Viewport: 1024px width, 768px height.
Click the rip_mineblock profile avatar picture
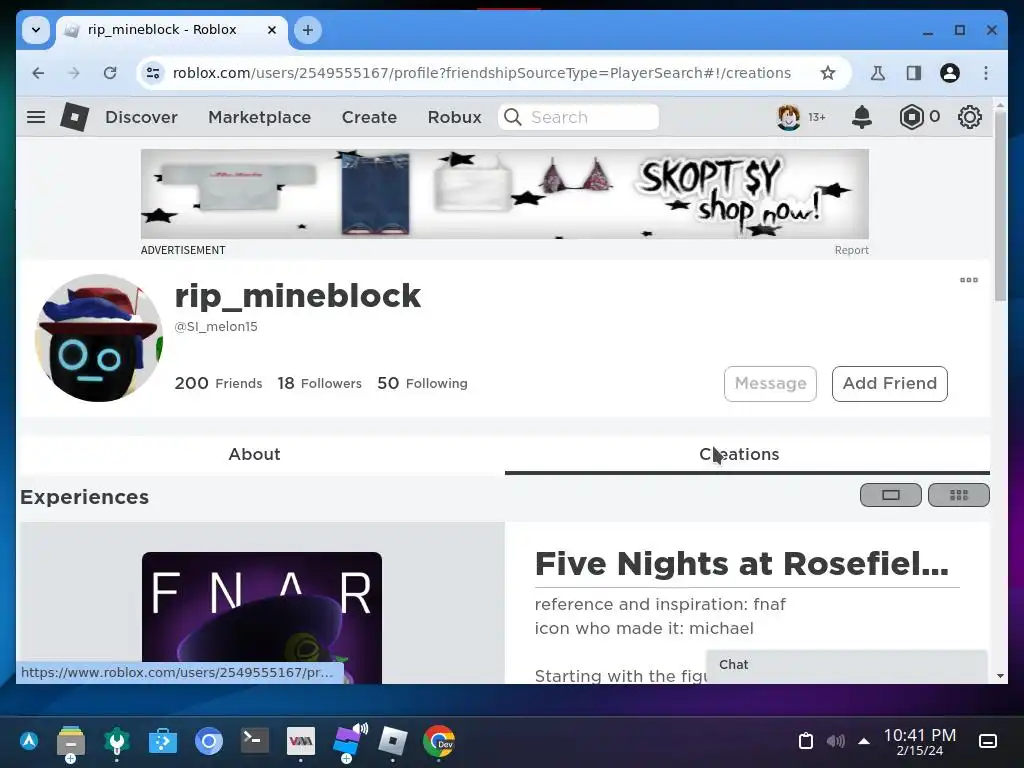(99, 338)
